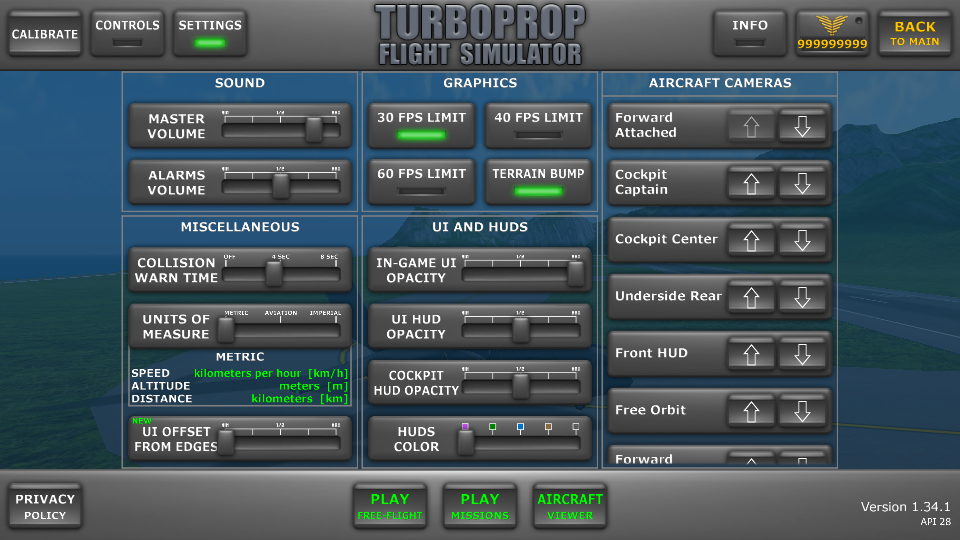The width and height of the screenshot is (960, 540).
Task: Click the Collision Warn Time slider handle
Action: [274, 274]
